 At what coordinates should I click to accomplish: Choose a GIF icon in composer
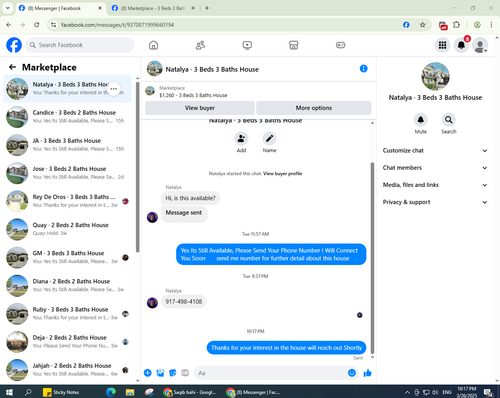click(185, 373)
